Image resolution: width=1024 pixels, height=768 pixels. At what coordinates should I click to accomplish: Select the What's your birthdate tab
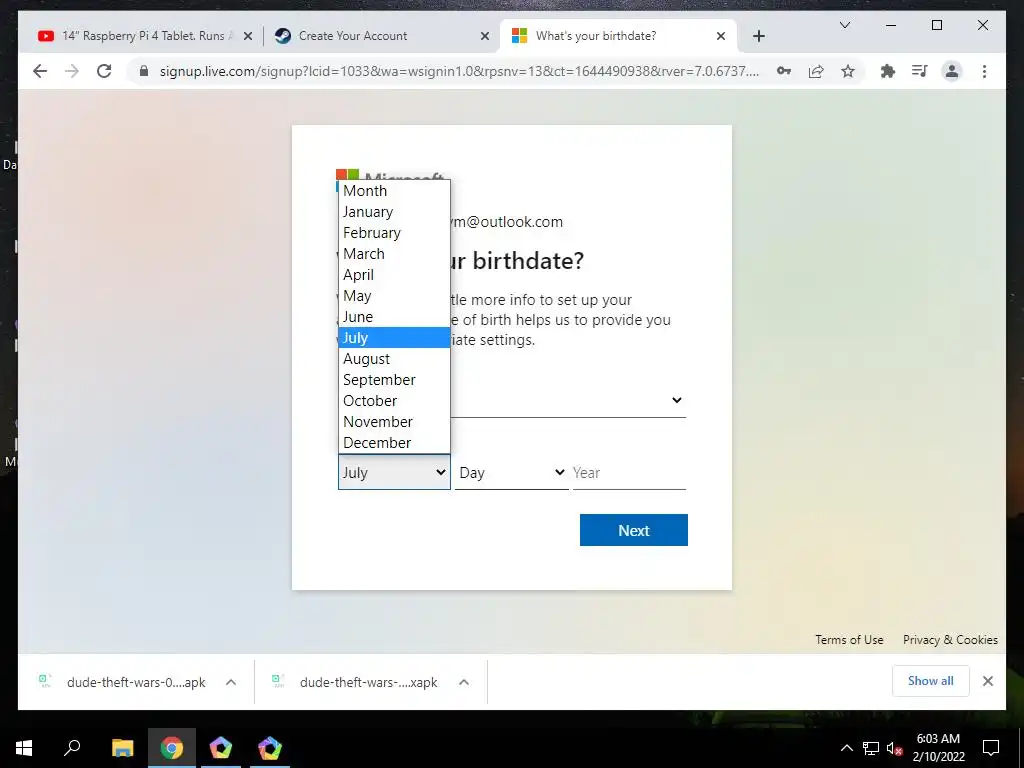tap(617, 37)
